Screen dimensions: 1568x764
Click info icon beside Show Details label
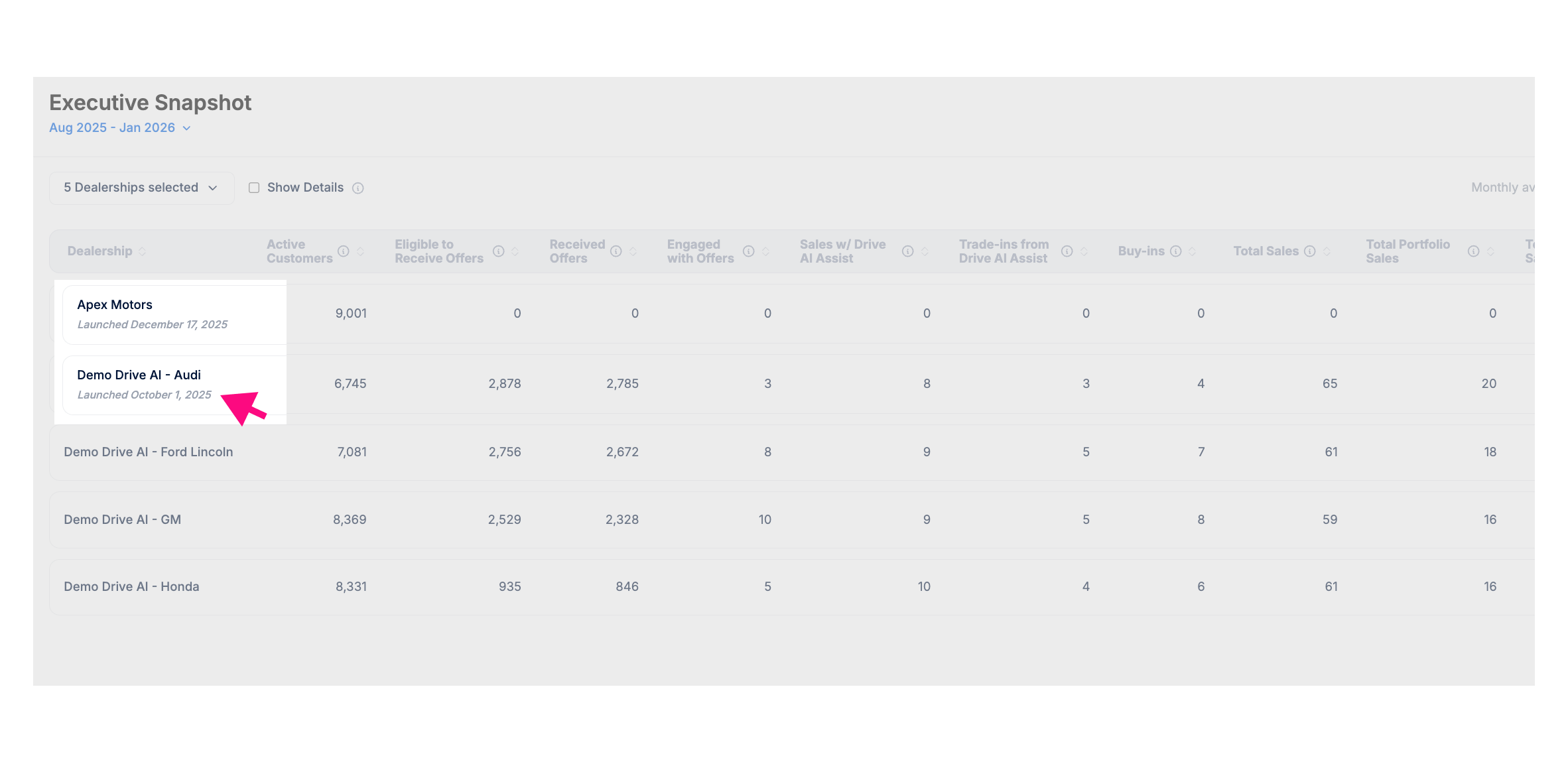[x=358, y=188]
